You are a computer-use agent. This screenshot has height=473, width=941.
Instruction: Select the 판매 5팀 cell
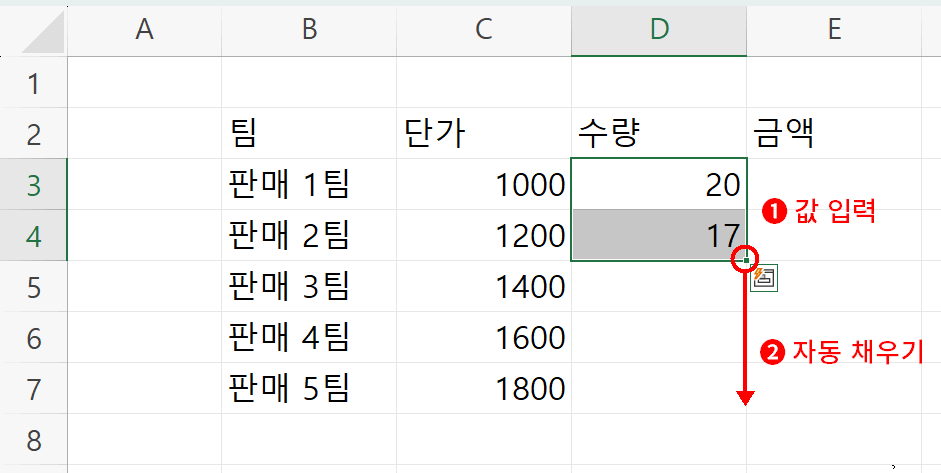(309, 388)
